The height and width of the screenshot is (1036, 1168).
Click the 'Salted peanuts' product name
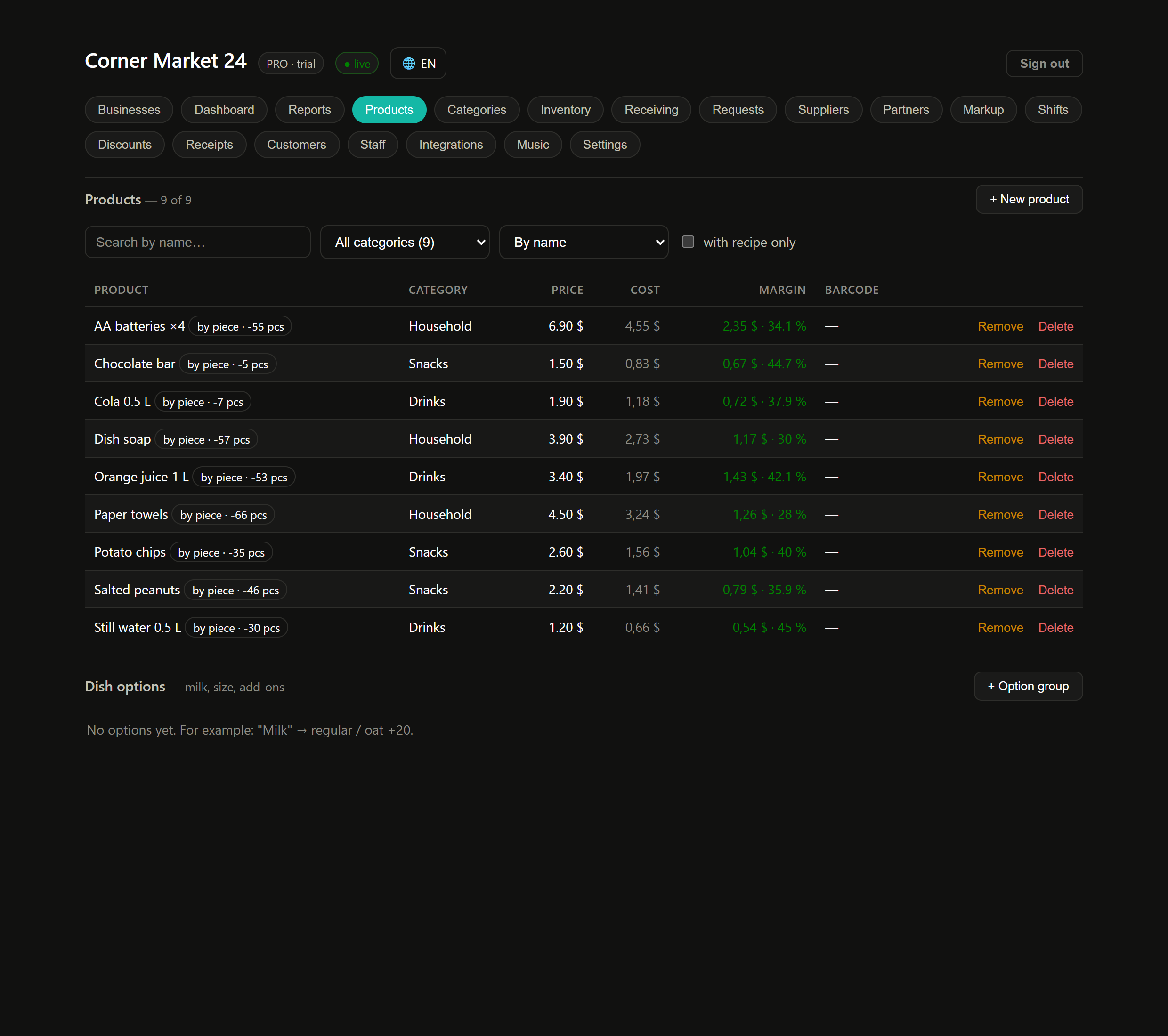137,591
